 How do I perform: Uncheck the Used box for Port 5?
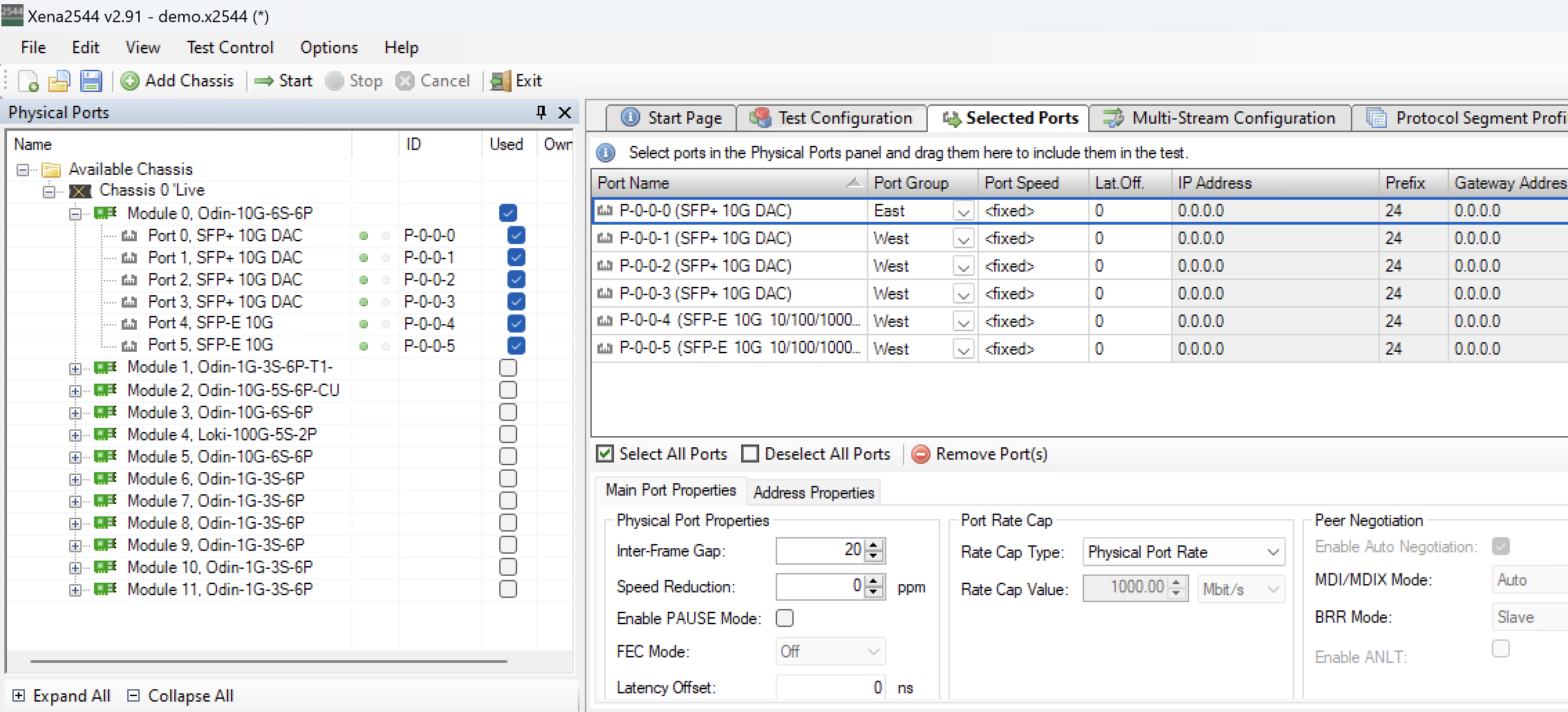point(516,346)
